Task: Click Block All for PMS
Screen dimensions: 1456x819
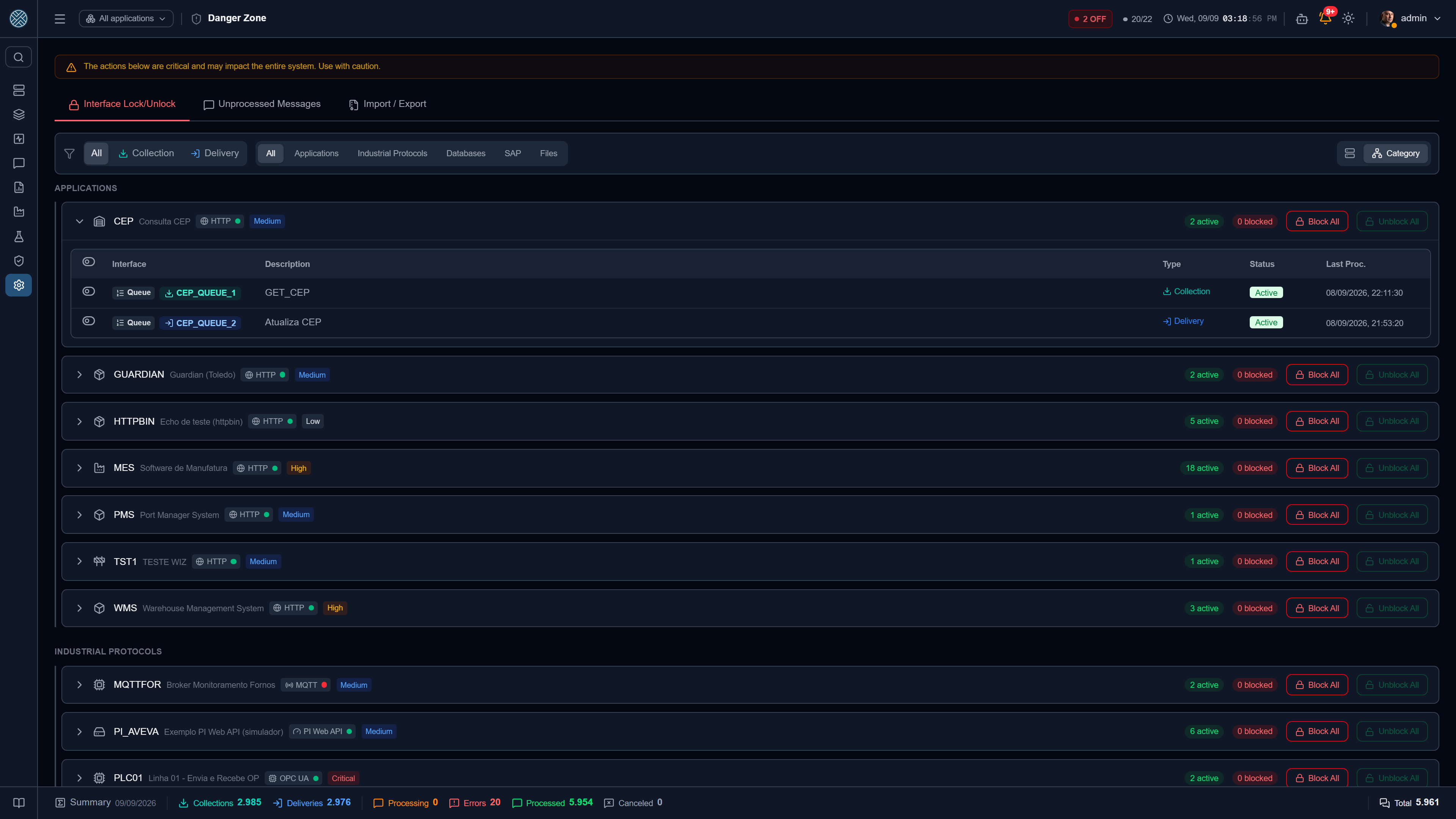Action: (x=1317, y=515)
